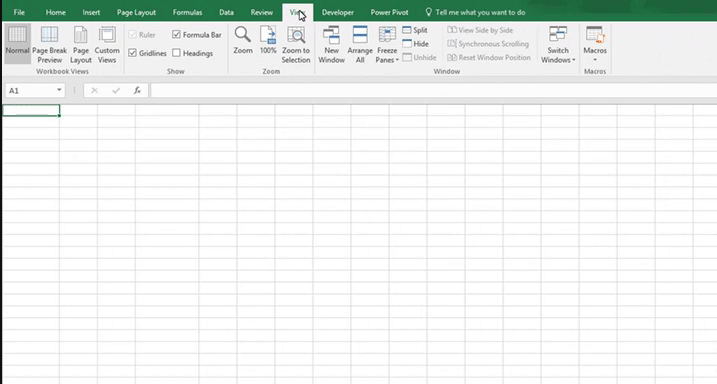Screen dimensions: 717x384
Task: Open the Formulas ribbon tab
Action: coord(187,12)
